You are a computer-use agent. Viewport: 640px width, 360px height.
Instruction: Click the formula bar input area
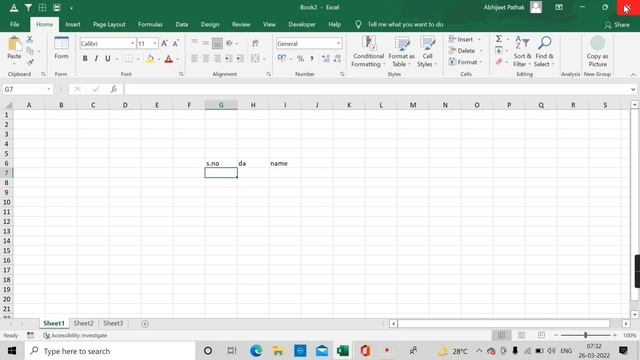click(378, 89)
